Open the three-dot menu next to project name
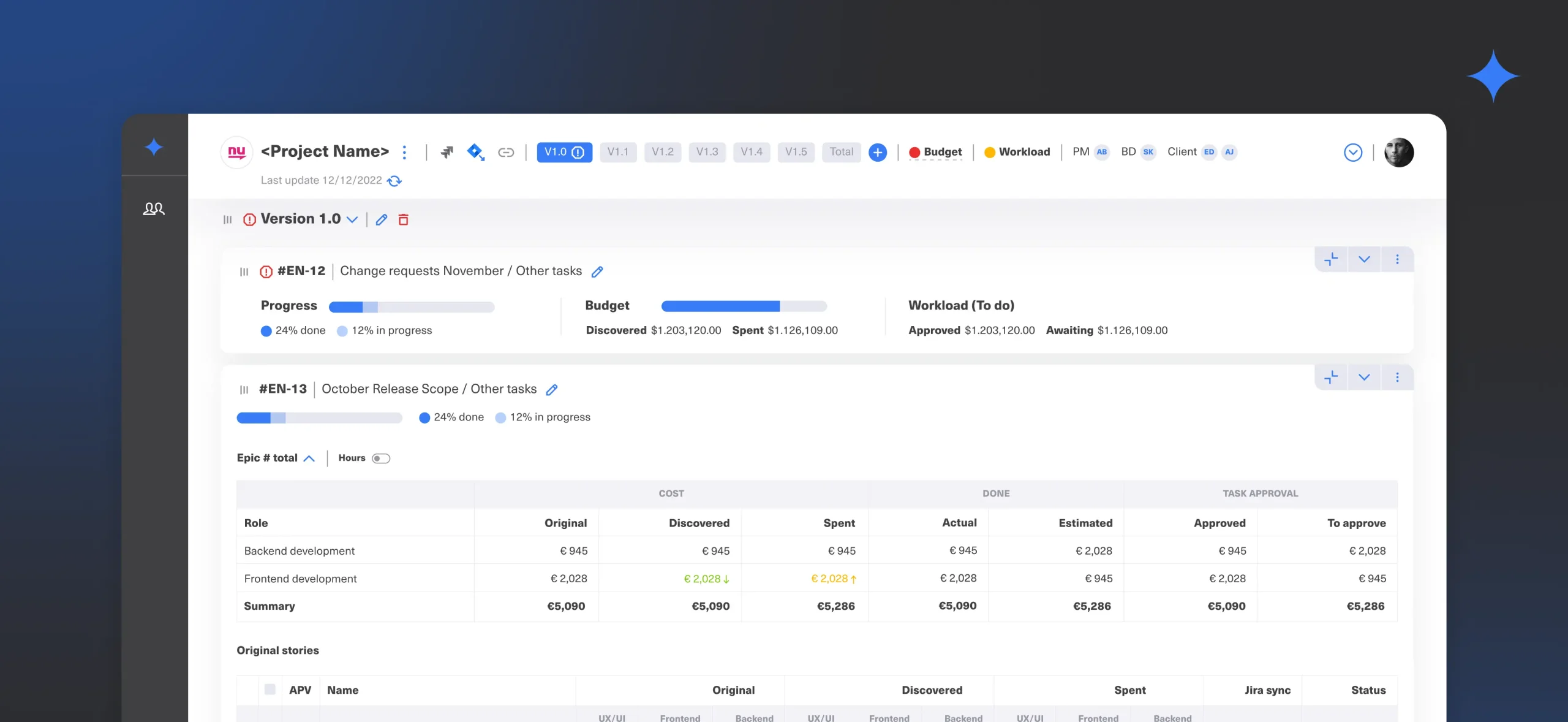The width and height of the screenshot is (1568, 722). click(404, 152)
